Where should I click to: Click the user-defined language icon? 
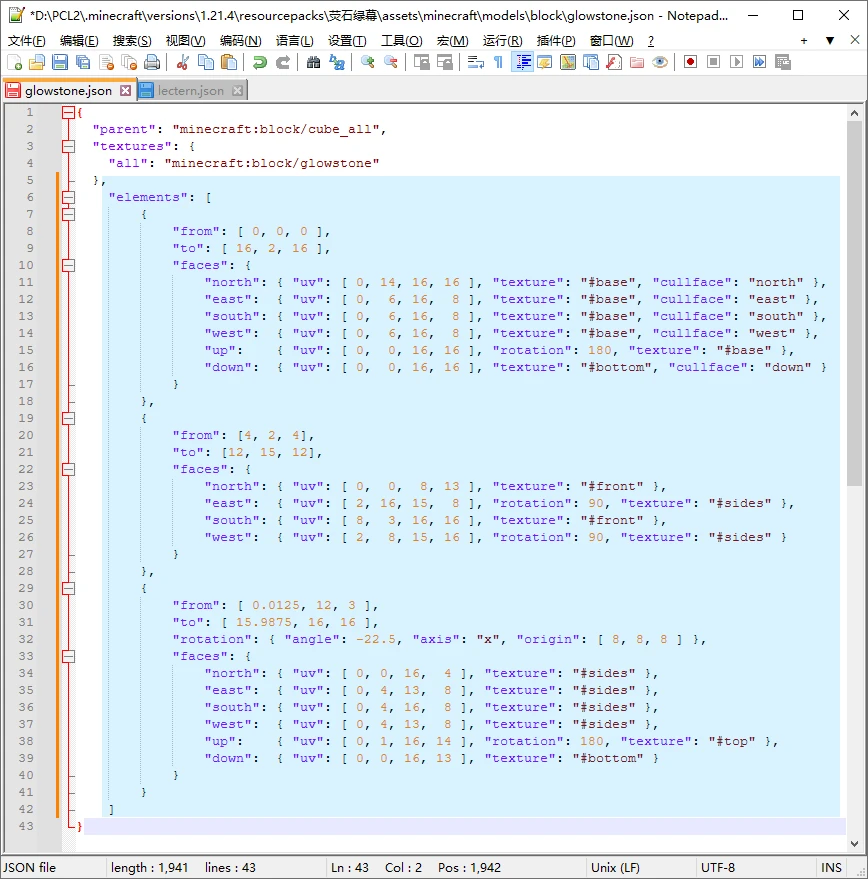click(x=544, y=62)
